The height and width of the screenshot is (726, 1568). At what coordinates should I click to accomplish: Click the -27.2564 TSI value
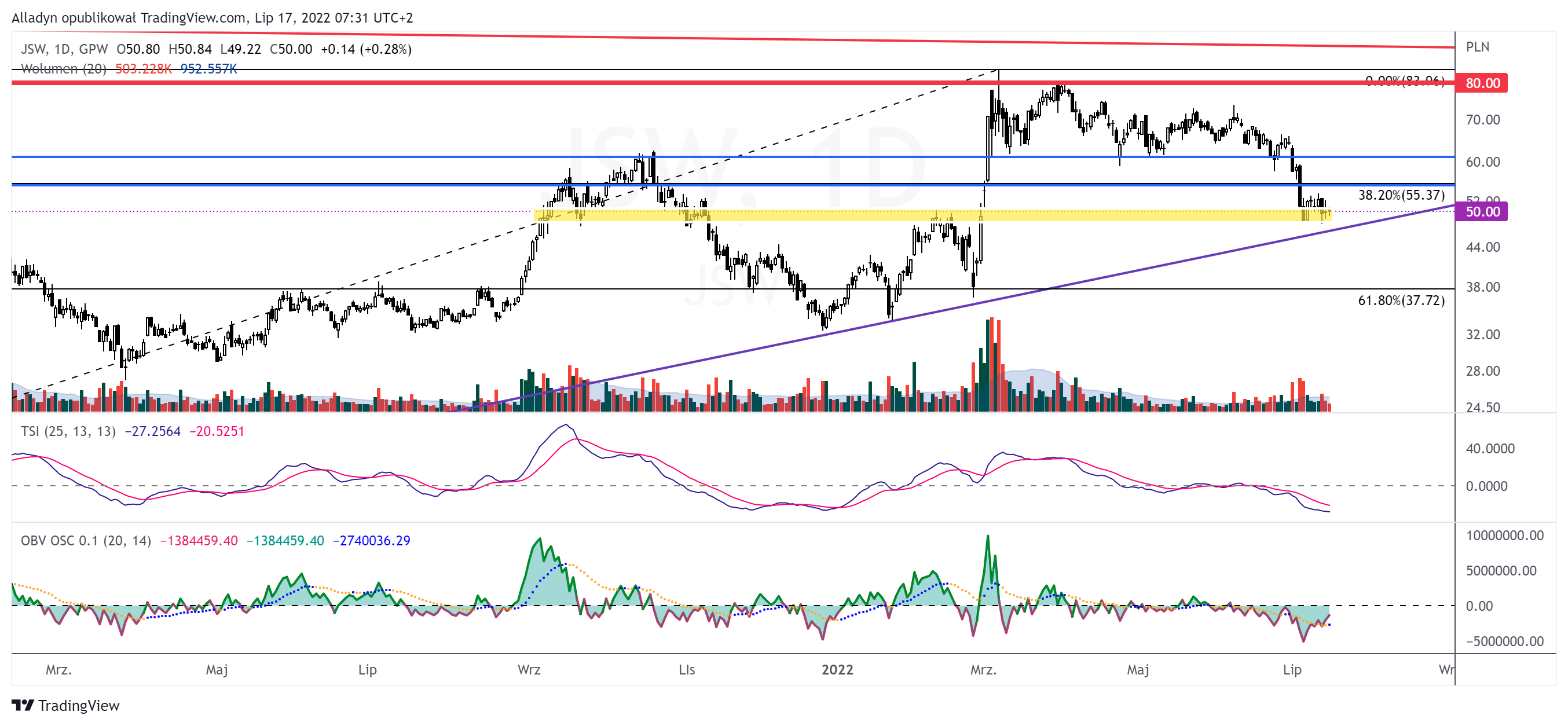[152, 431]
